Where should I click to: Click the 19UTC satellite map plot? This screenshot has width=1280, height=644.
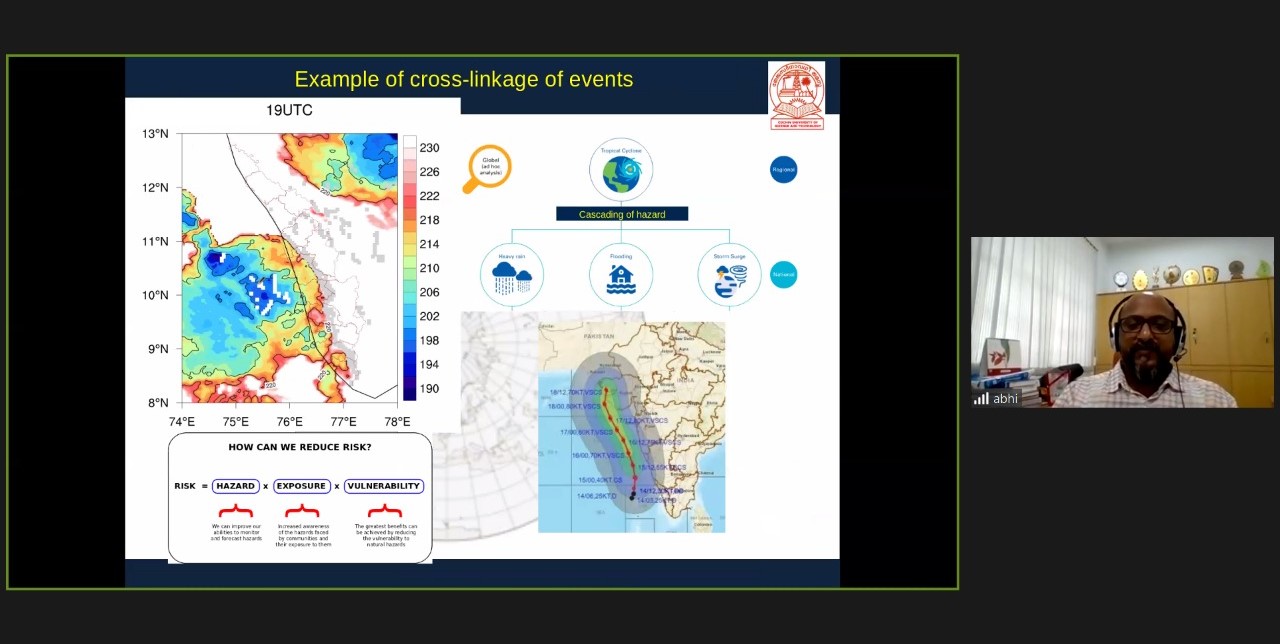click(x=289, y=268)
